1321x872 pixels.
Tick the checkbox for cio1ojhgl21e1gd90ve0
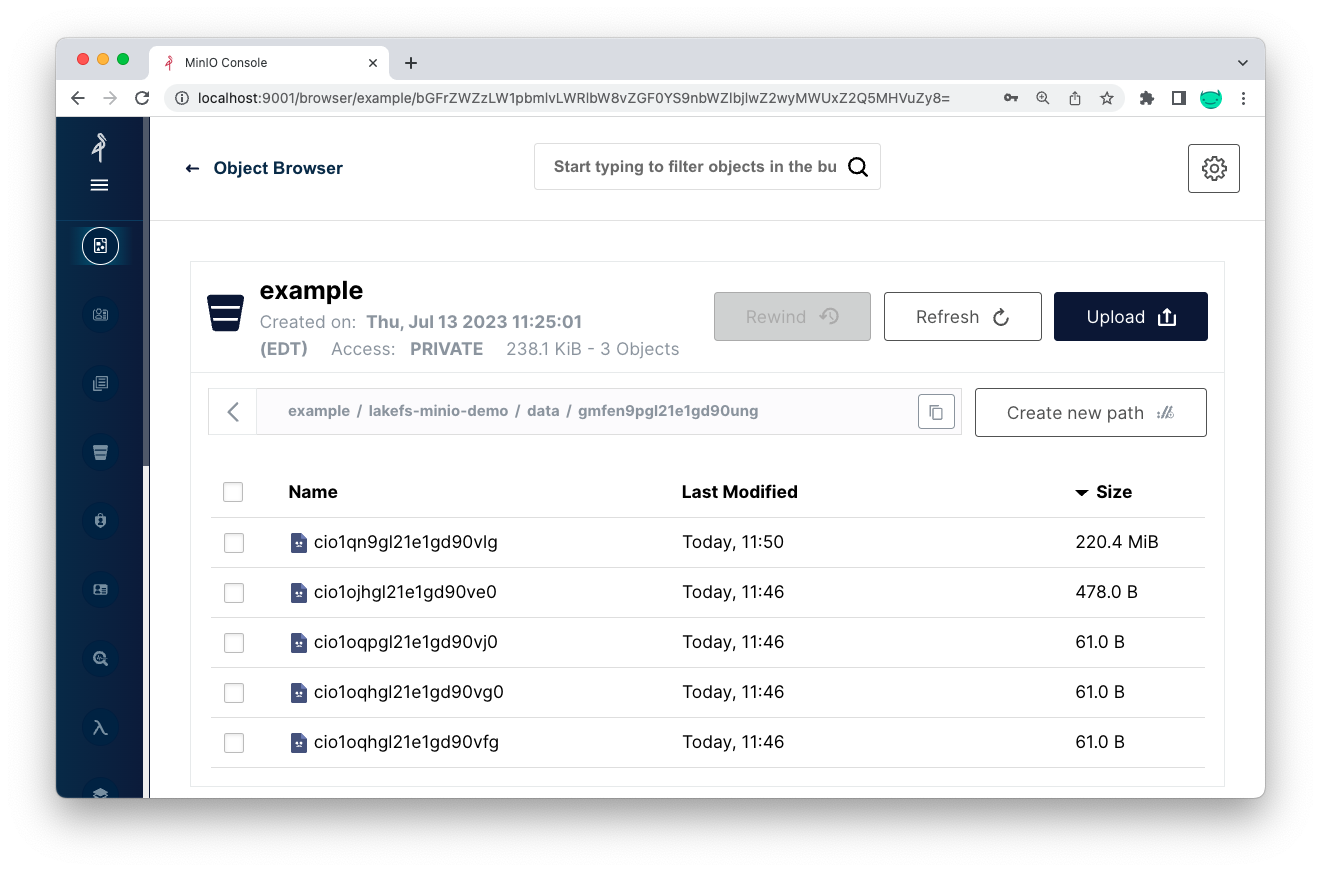233,592
